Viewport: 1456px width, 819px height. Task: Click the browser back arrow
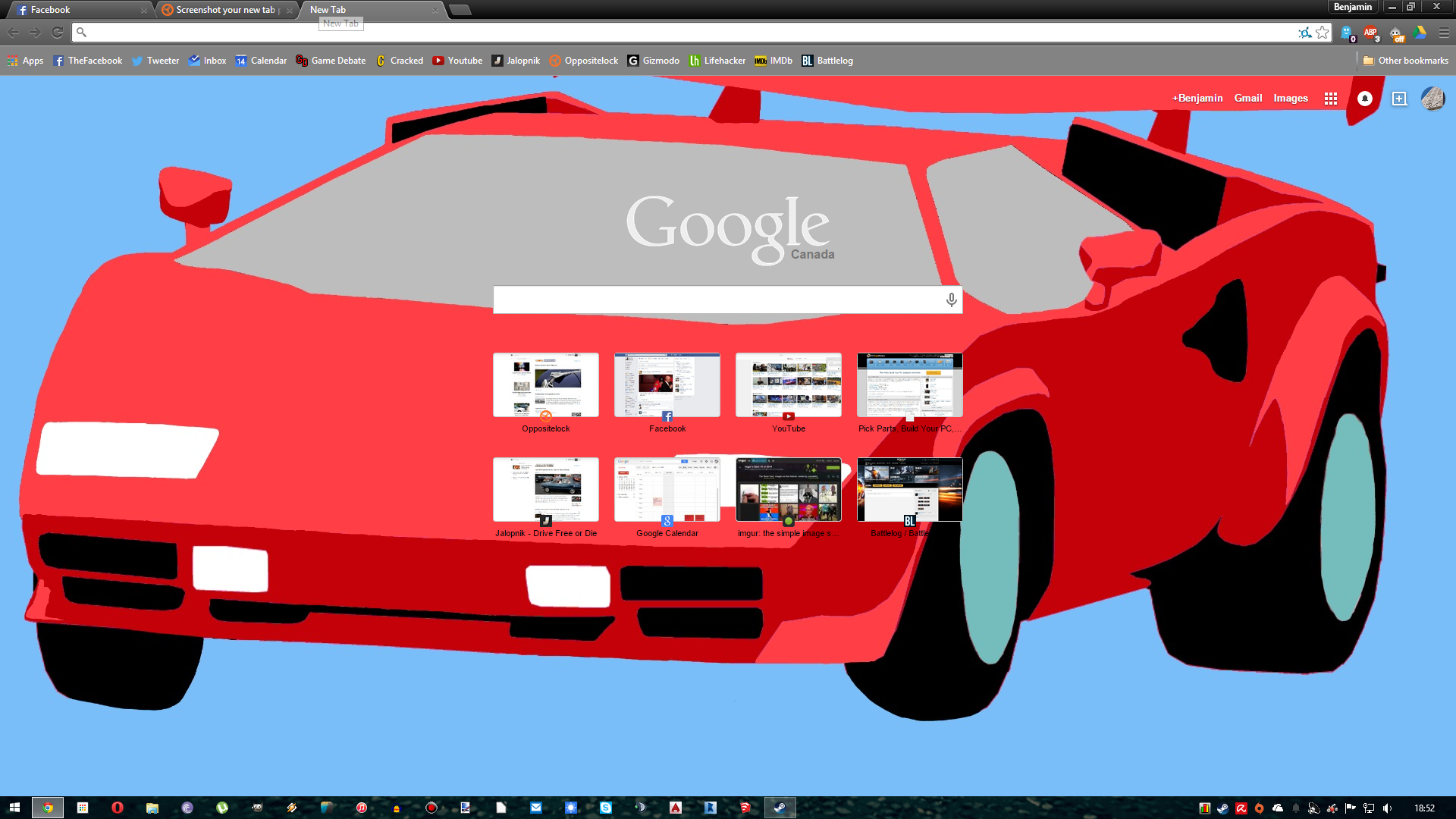click(13, 33)
